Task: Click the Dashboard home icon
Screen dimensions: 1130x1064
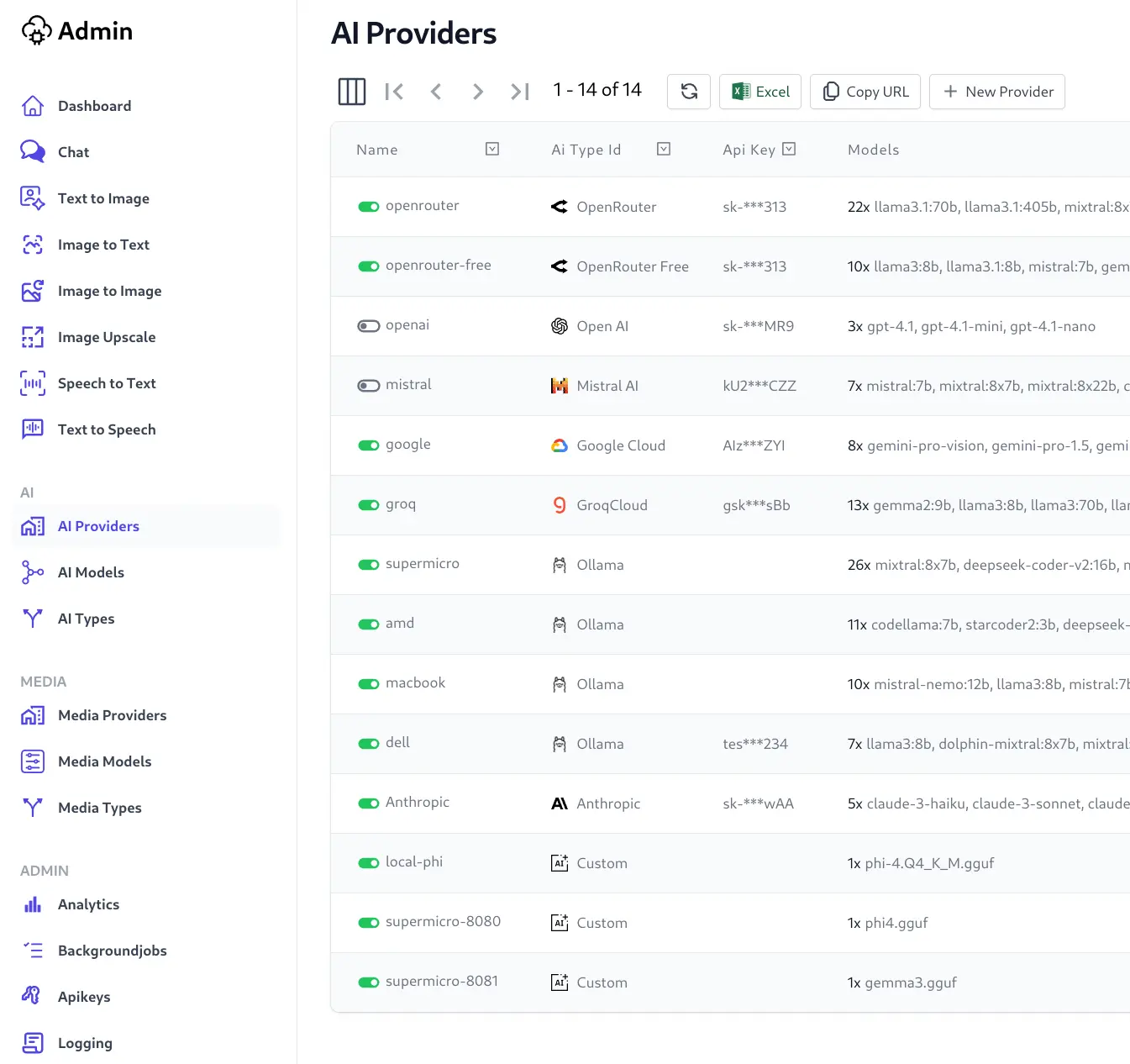Action: click(33, 106)
